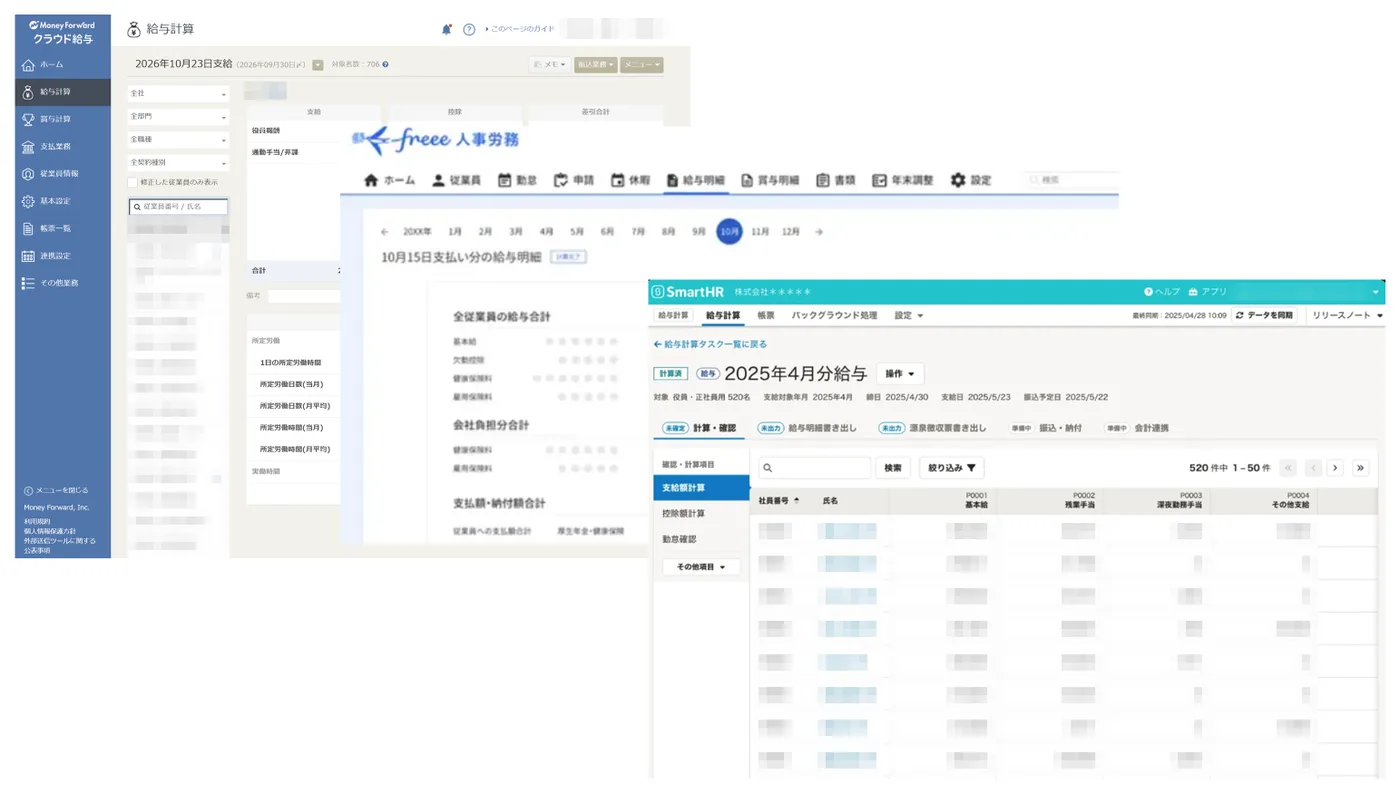Select 給与明細 tab in freee navigation
This screenshot has height=793, width=1400.
click(696, 180)
